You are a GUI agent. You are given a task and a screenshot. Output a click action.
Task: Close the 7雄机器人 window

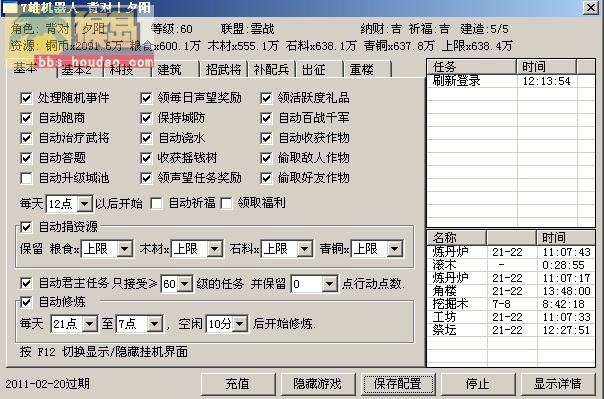click(591, 7)
